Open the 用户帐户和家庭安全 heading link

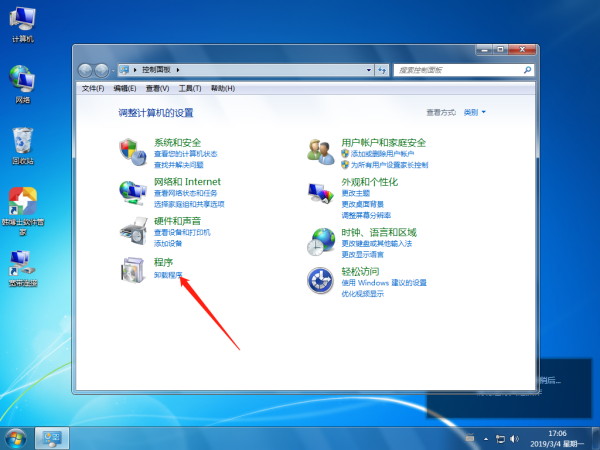point(383,143)
